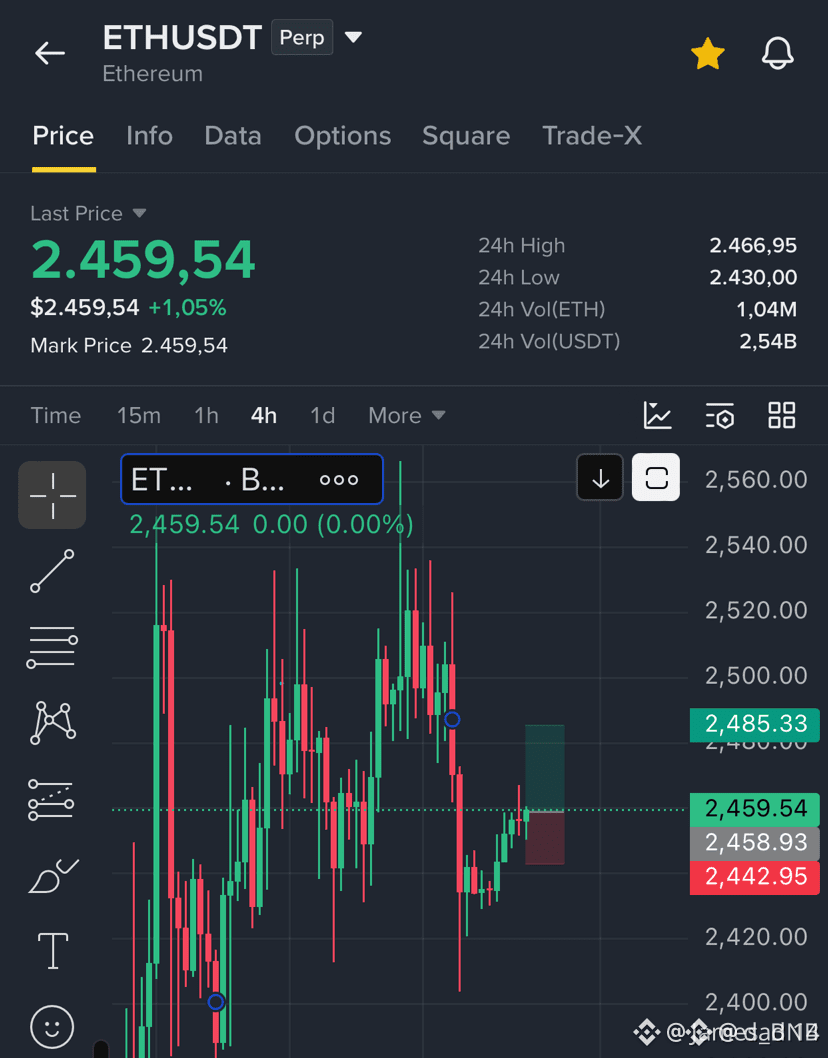Select the text annotation tool

point(53,951)
